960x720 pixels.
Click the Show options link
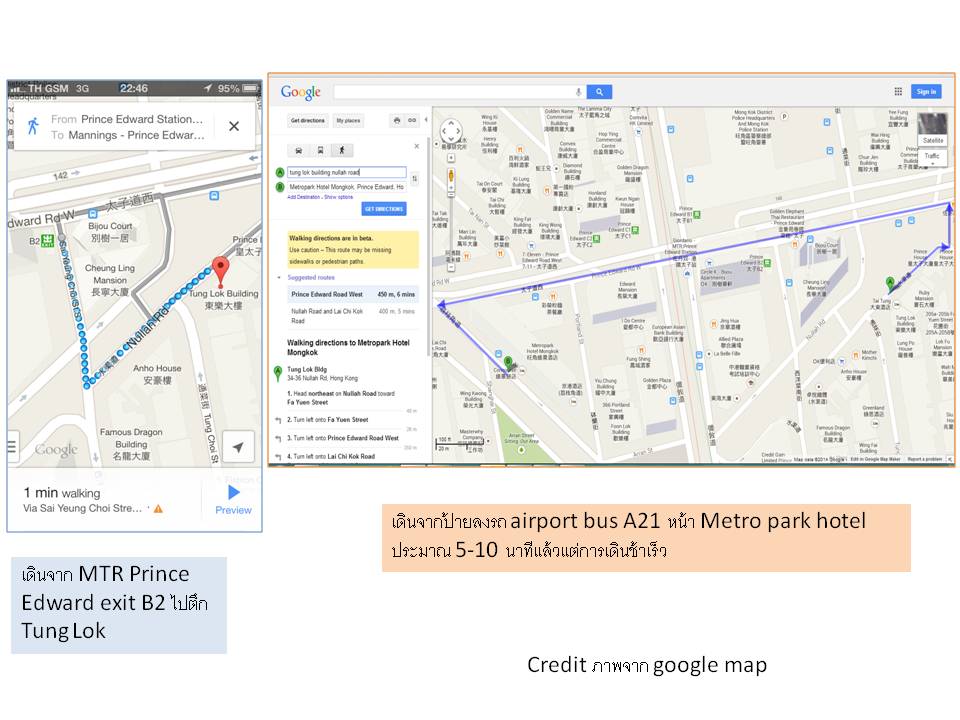[339, 197]
